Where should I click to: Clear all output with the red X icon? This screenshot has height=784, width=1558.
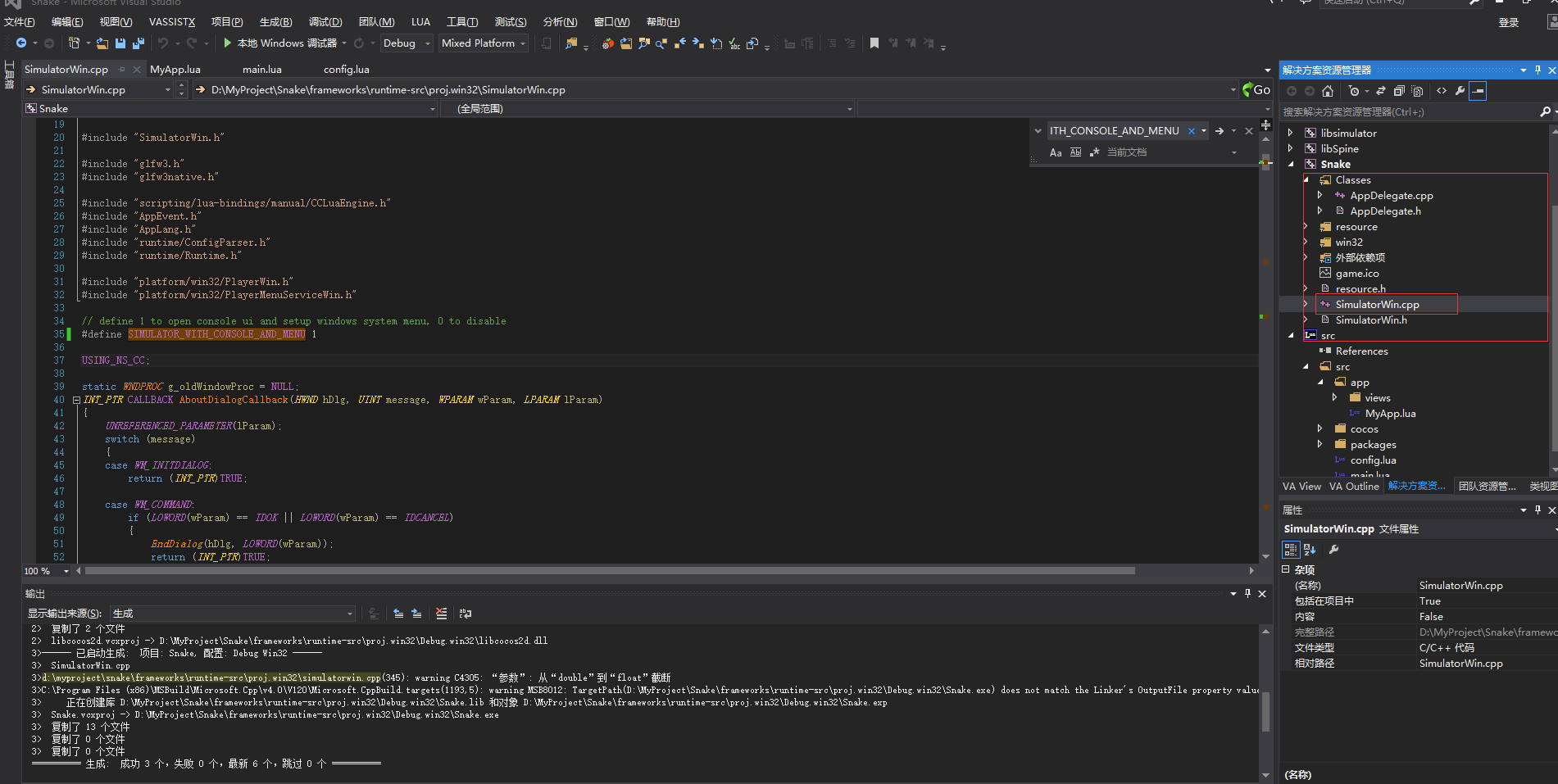click(442, 614)
